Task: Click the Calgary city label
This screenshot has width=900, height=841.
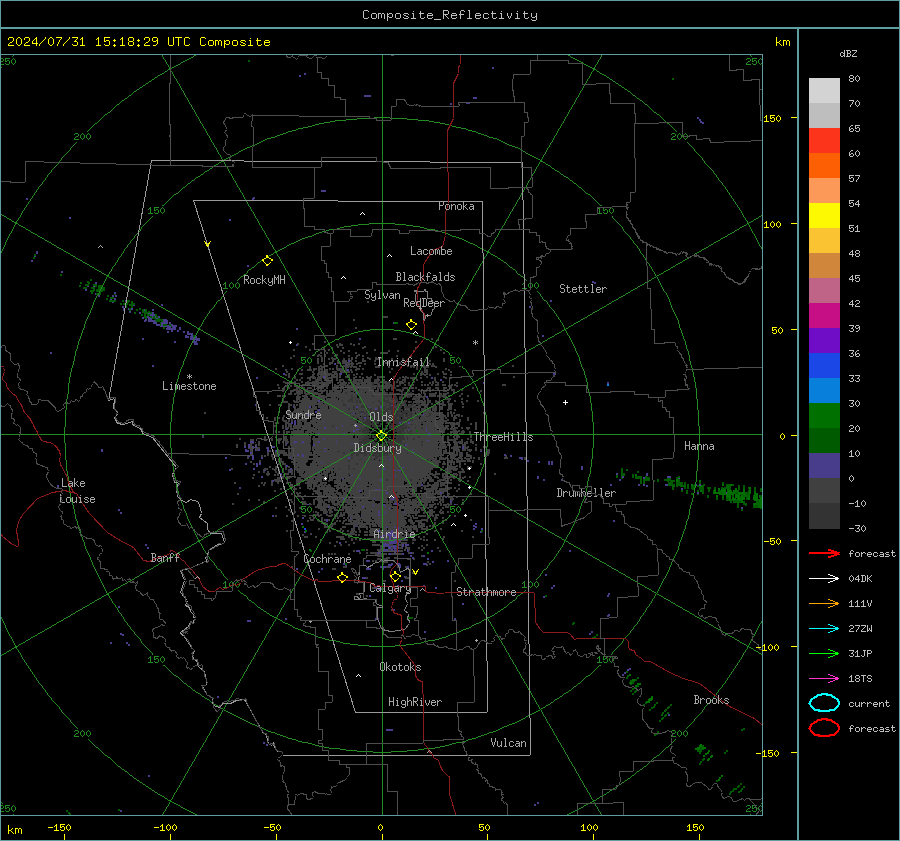Action: point(390,588)
